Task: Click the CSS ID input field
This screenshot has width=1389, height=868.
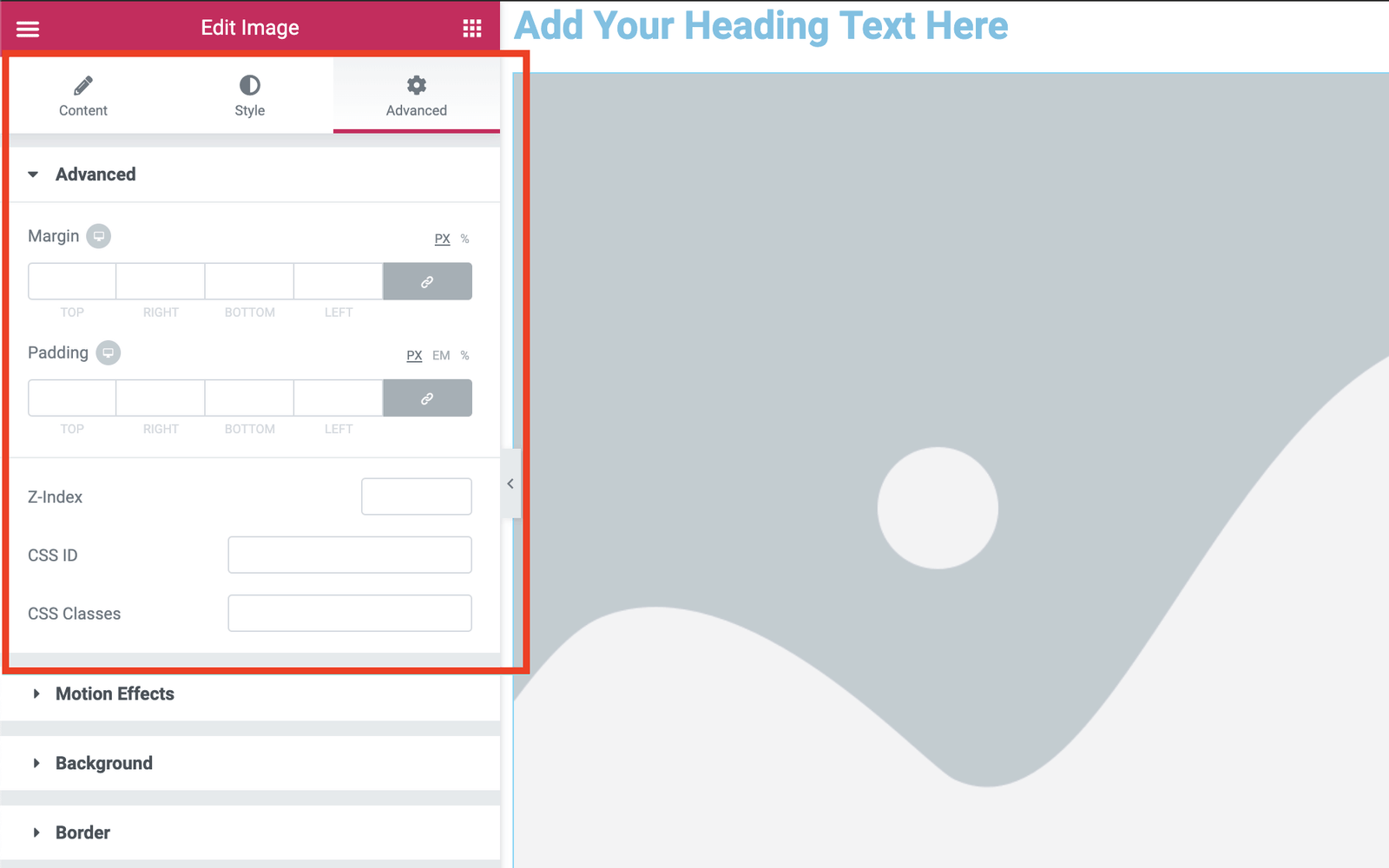Action: pos(349,555)
